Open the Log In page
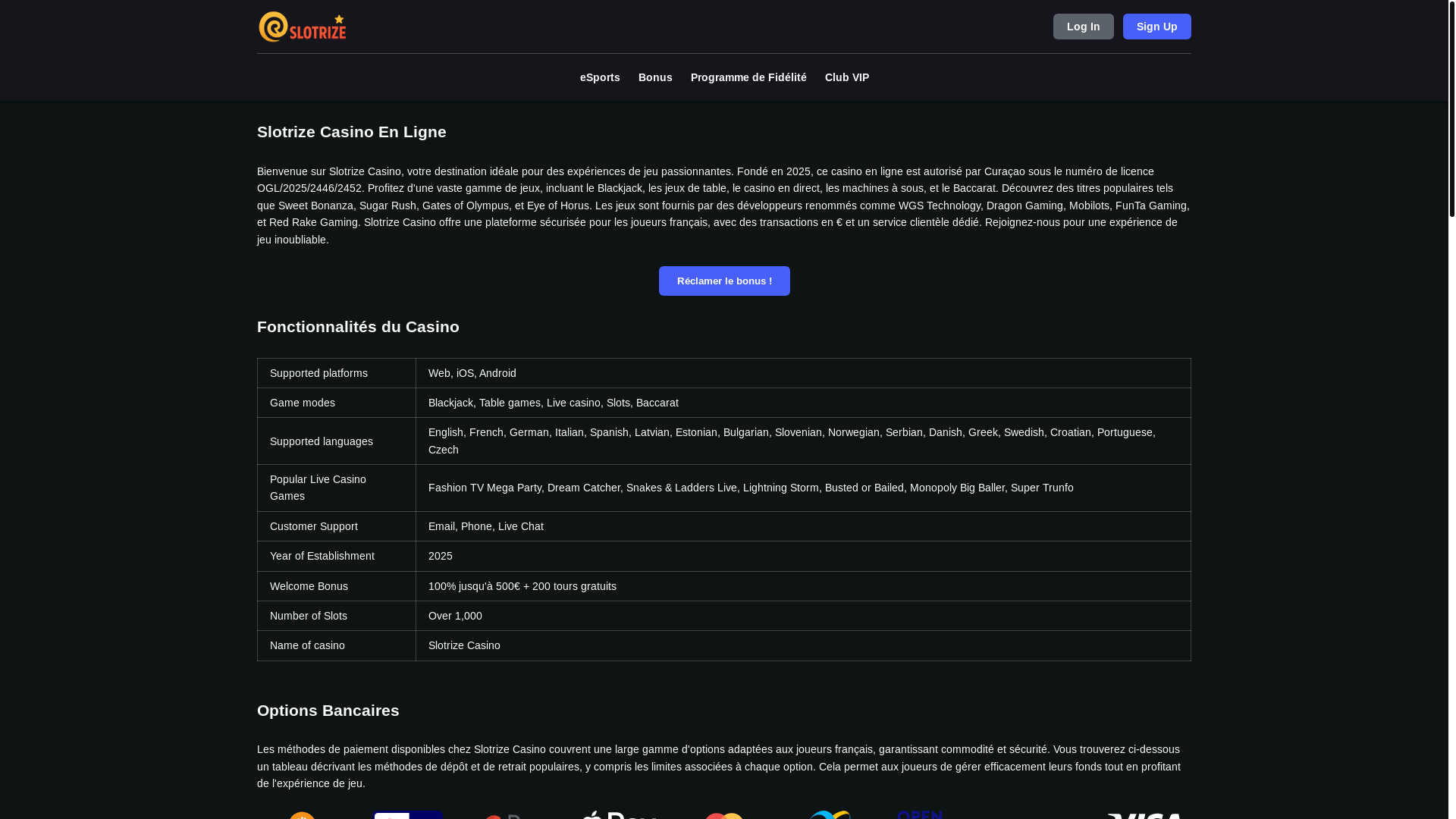This screenshot has width=1456, height=819. [1083, 27]
